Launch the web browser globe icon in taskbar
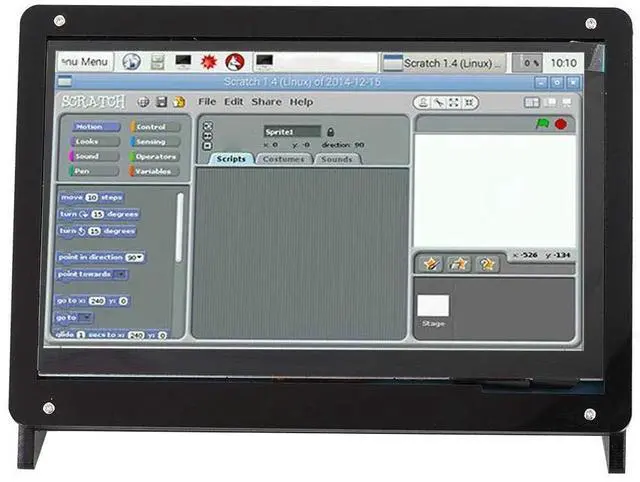 point(131,62)
